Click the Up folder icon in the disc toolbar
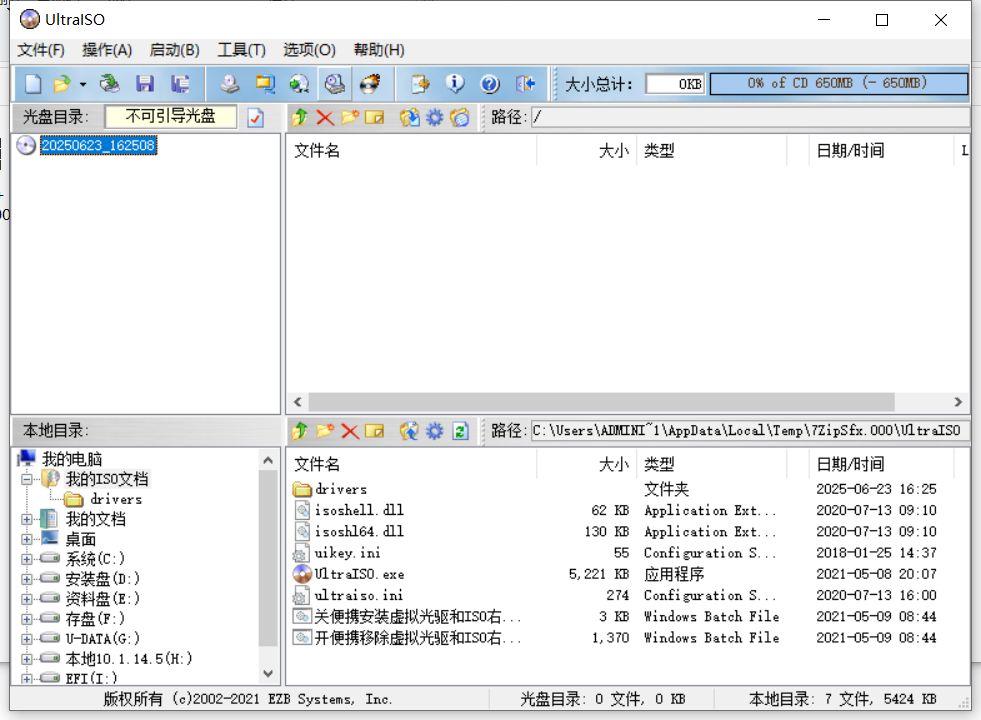 [300, 117]
